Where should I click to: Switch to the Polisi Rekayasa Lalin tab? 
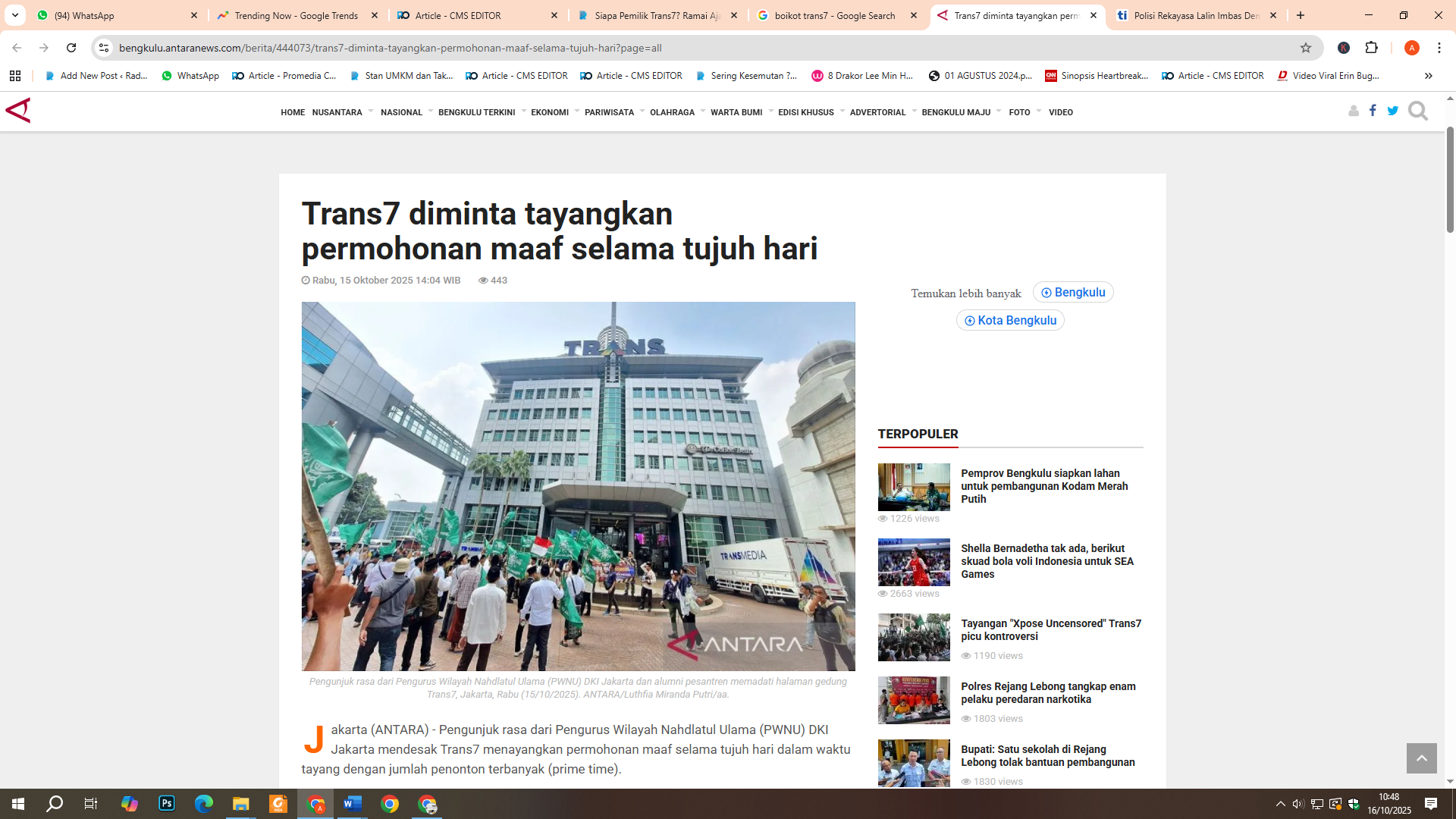click(1196, 15)
